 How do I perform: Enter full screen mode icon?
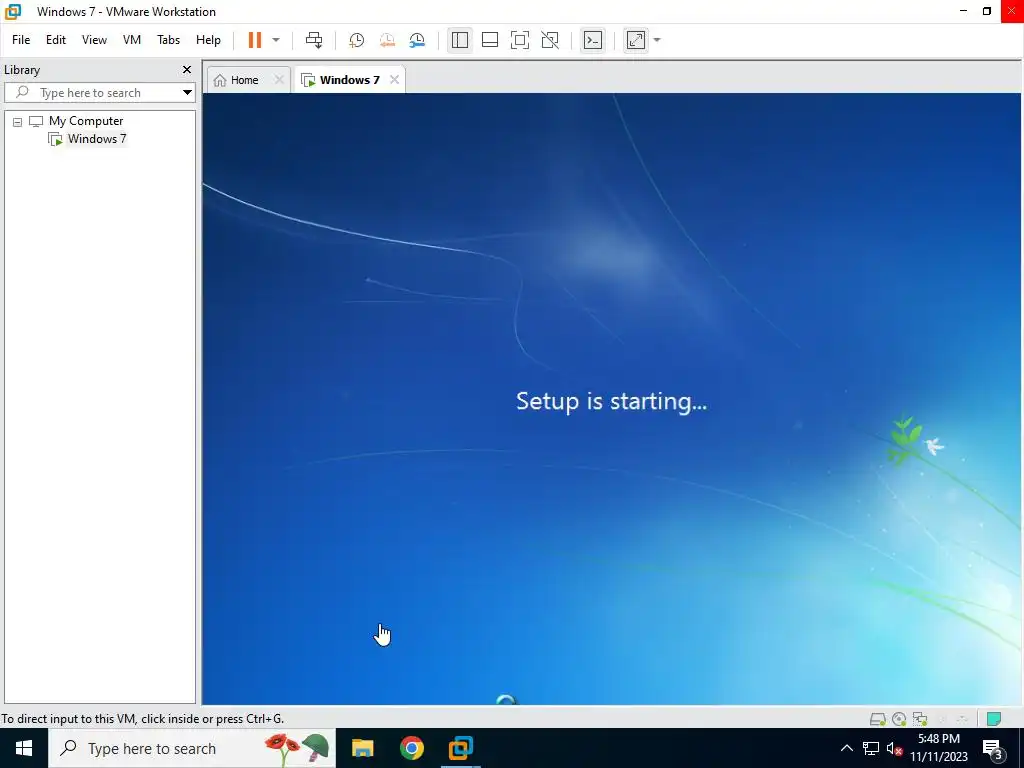point(520,40)
